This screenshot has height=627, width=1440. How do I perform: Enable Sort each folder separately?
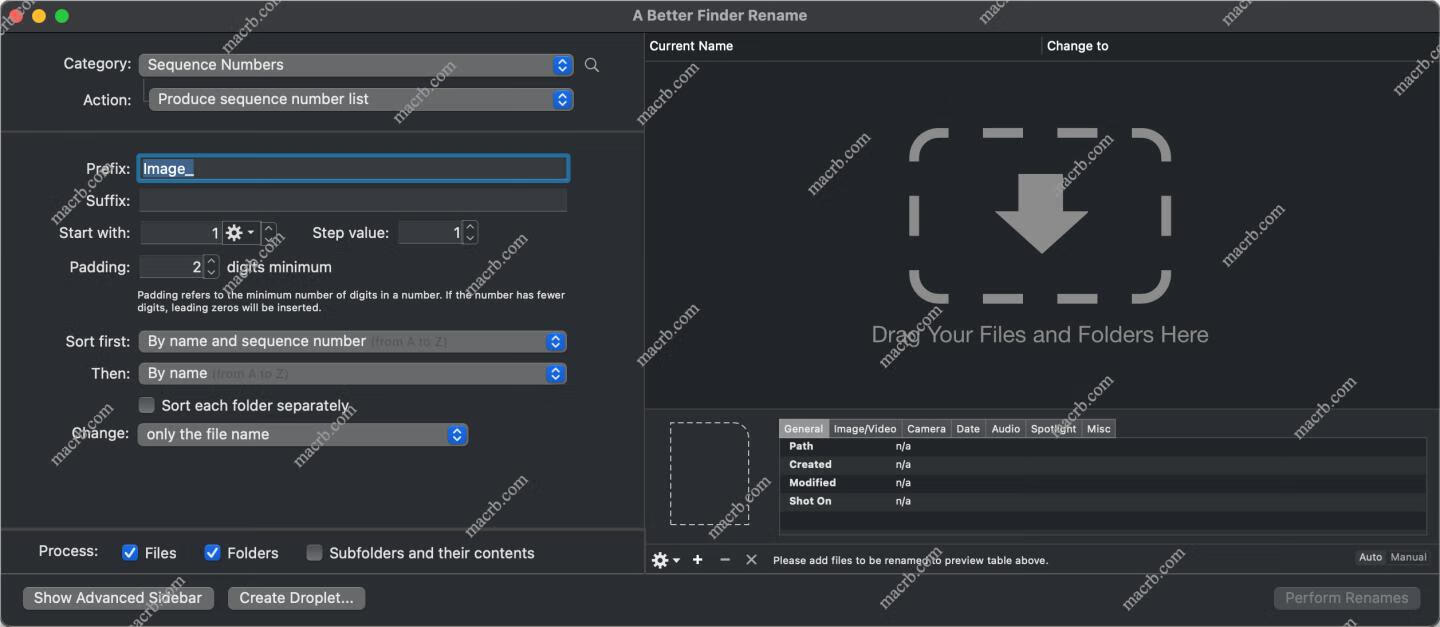tap(147, 405)
